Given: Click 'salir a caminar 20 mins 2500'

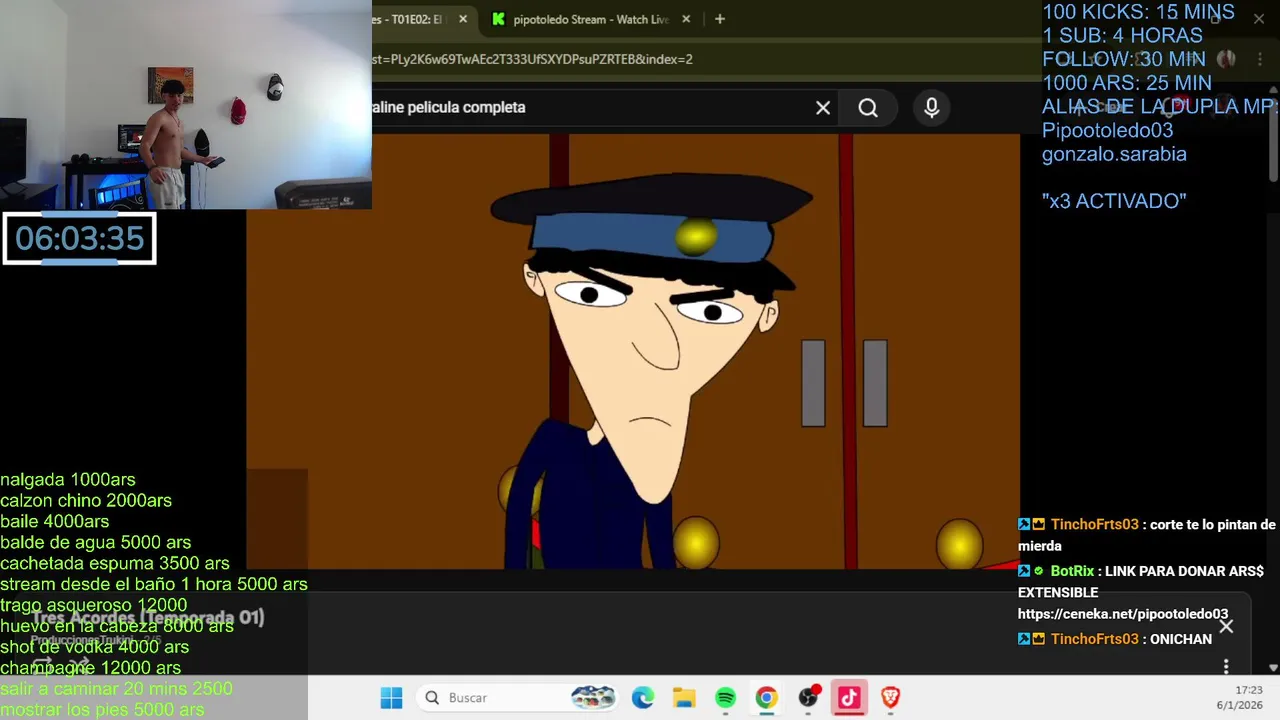Looking at the screenshot, I should coord(116,688).
